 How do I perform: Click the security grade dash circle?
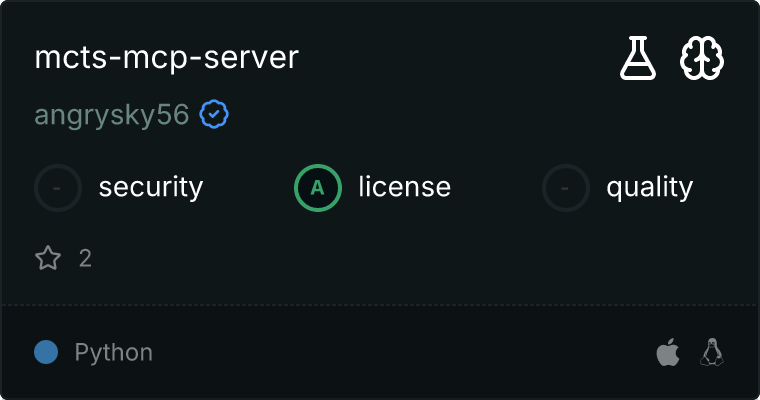58,187
